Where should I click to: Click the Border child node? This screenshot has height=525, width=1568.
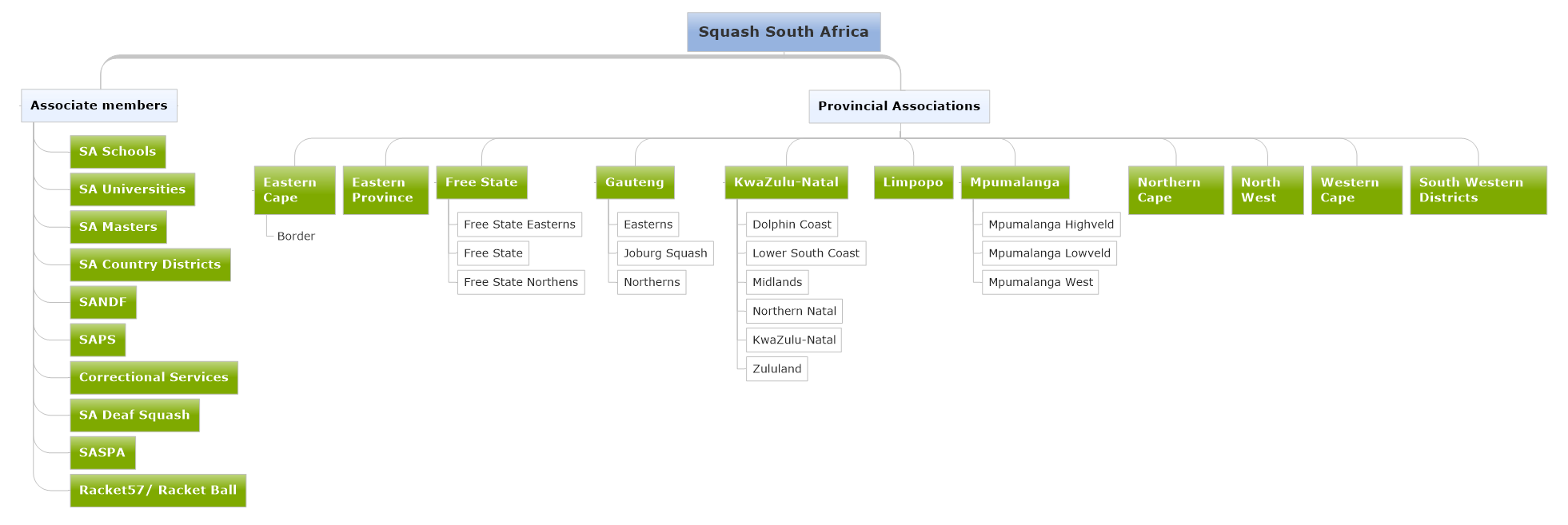coord(296,237)
